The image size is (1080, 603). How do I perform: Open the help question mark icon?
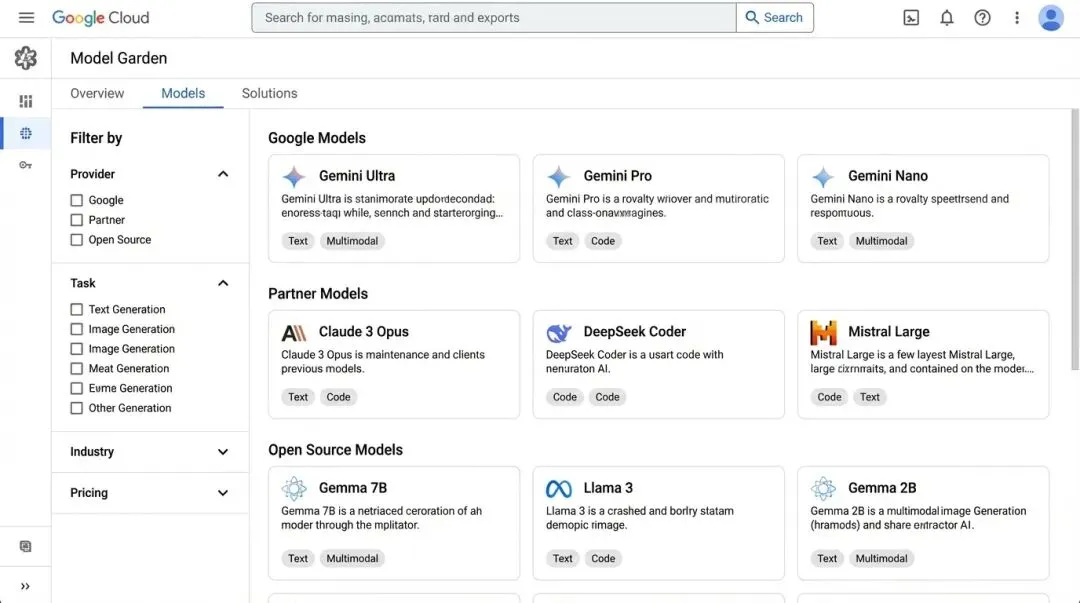[982, 18]
